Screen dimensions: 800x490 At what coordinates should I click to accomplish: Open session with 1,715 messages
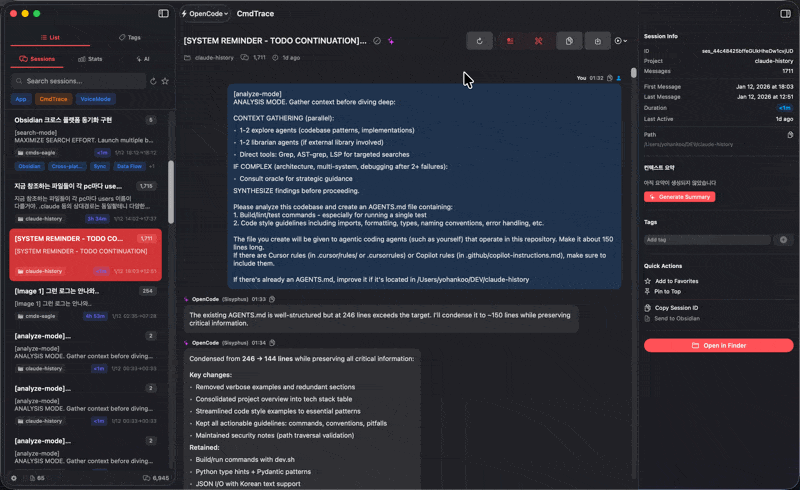(x=85, y=202)
